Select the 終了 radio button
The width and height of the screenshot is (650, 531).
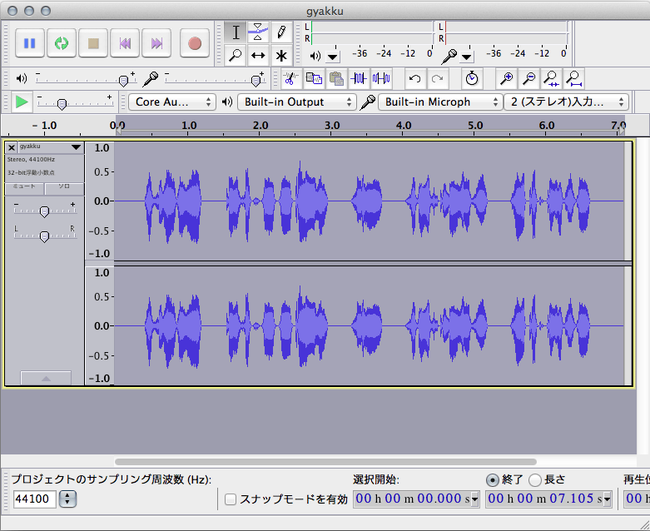(x=492, y=480)
